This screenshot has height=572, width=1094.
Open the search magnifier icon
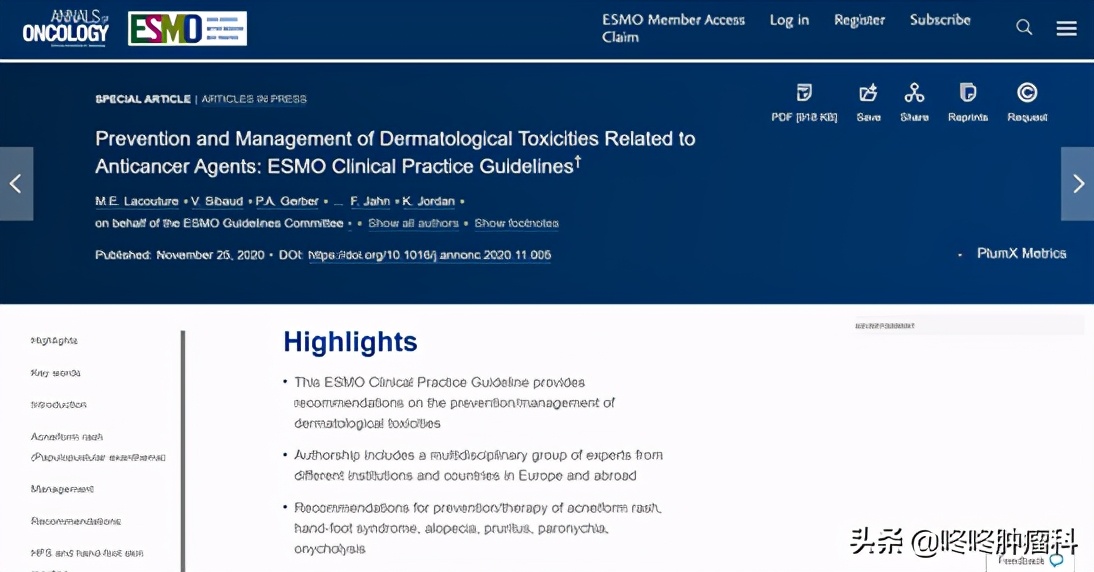(x=1024, y=27)
